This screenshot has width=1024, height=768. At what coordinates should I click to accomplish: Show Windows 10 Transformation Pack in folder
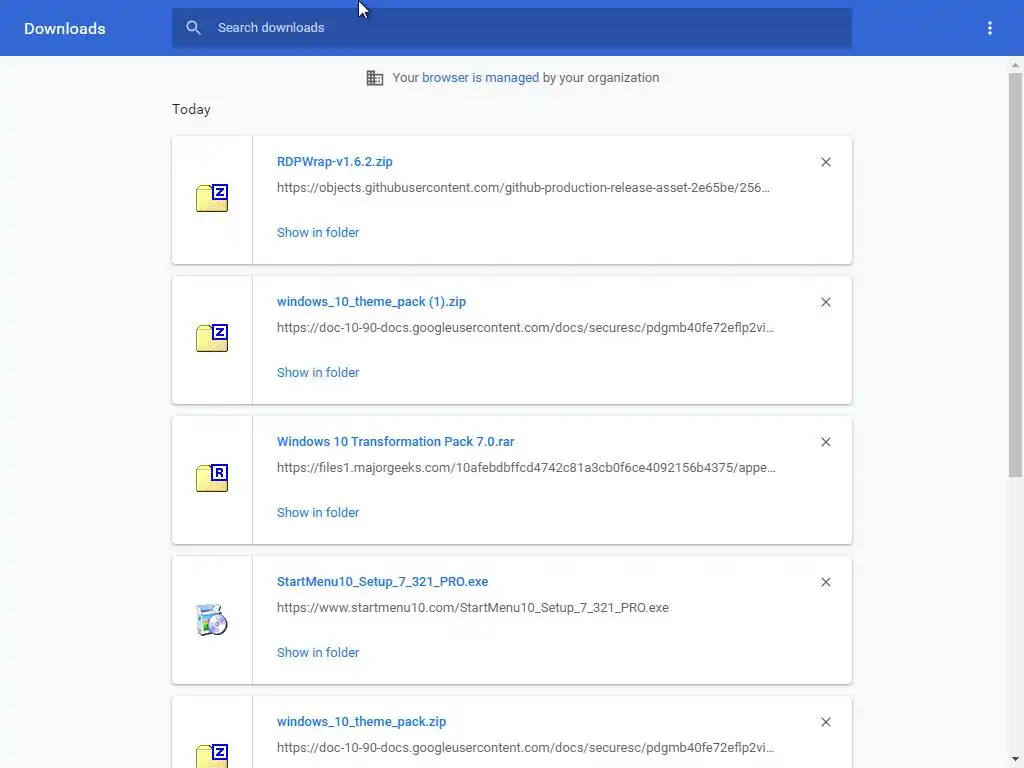[x=317, y=513]
